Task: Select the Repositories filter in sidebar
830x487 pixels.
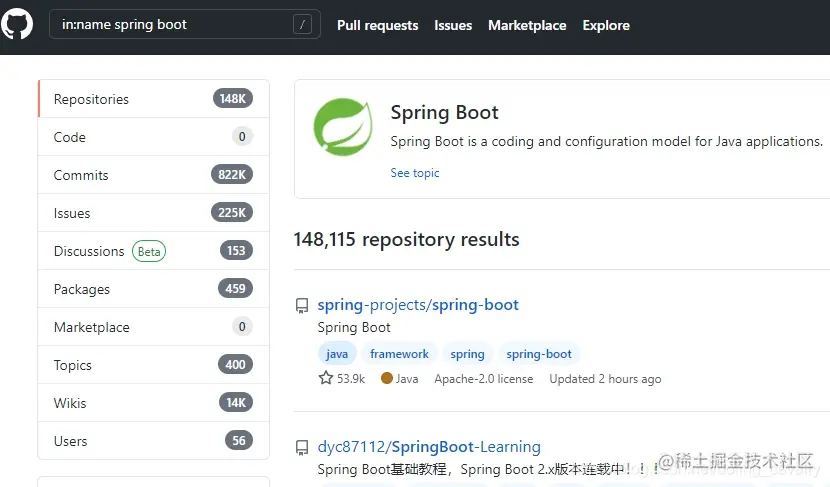Action: coord(154,99)
